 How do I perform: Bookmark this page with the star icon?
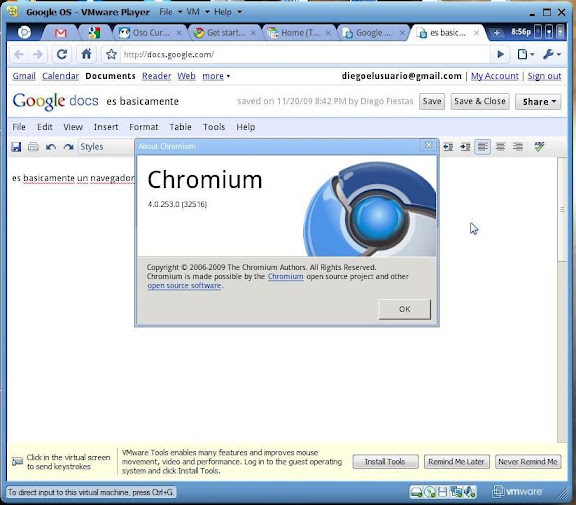coord(111,55)
